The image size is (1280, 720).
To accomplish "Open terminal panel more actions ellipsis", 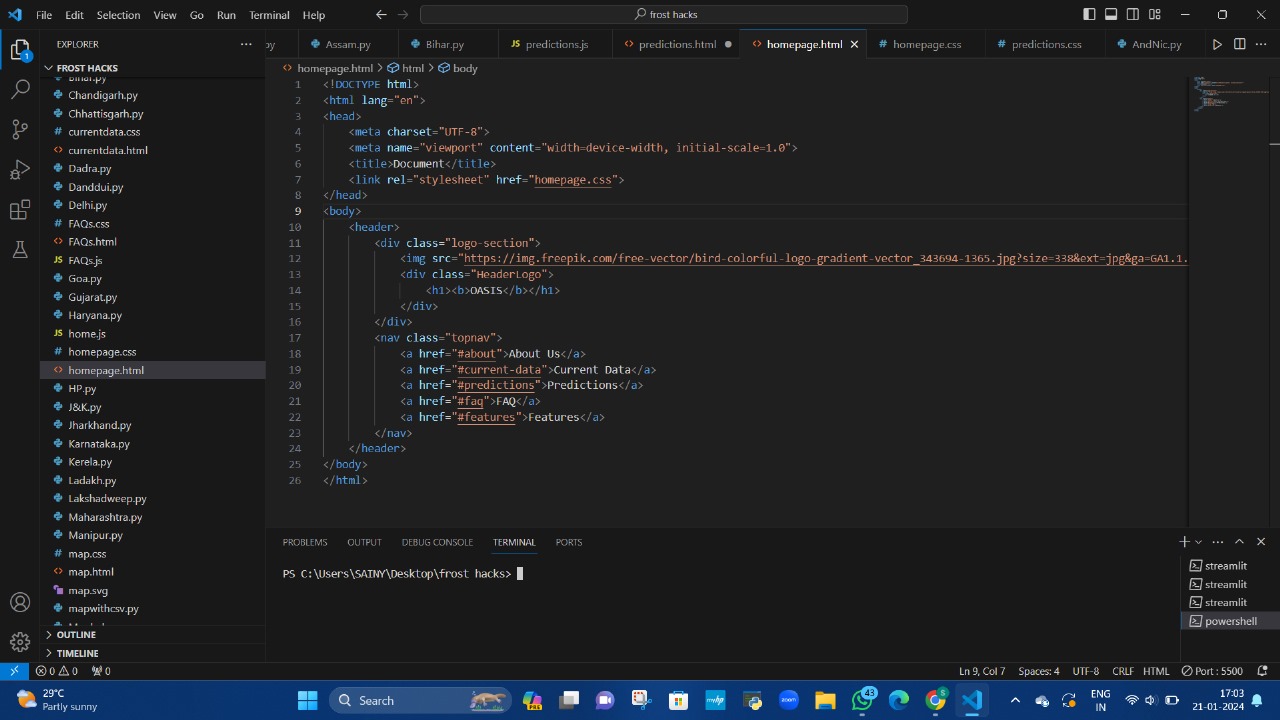I will tap(1218, 542).
